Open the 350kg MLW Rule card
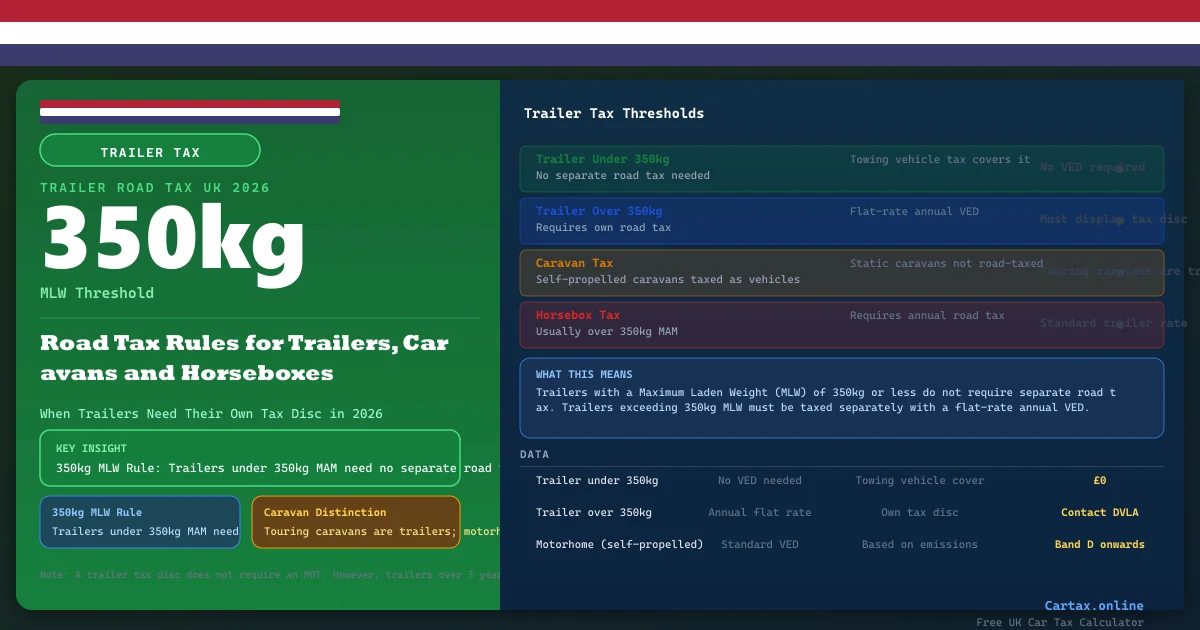Screen dimensions: 1200x630 tap(140, 522)
